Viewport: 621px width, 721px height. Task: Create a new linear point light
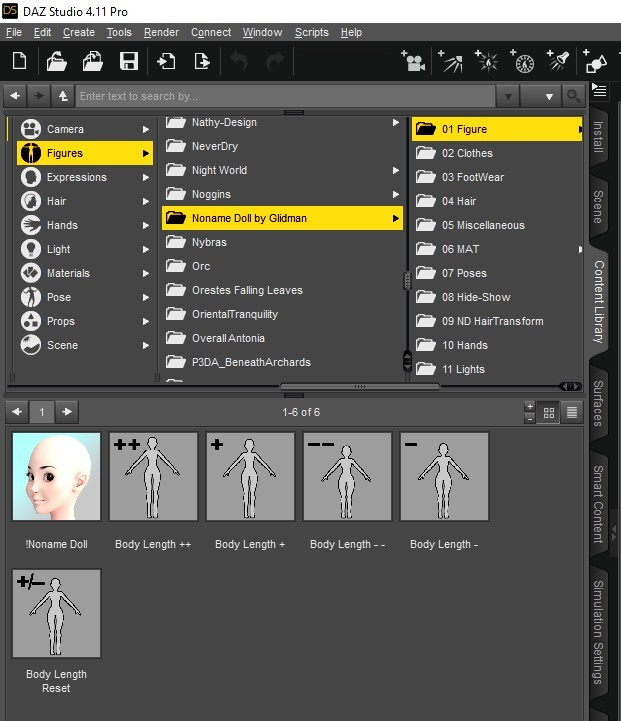pyautogui.click(x=523, y=61)
